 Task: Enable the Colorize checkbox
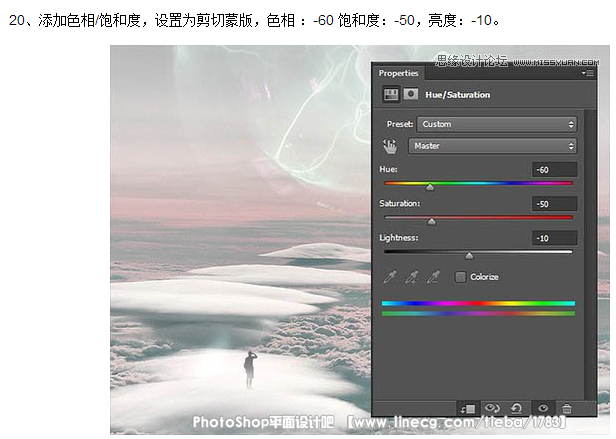(461, 277)
